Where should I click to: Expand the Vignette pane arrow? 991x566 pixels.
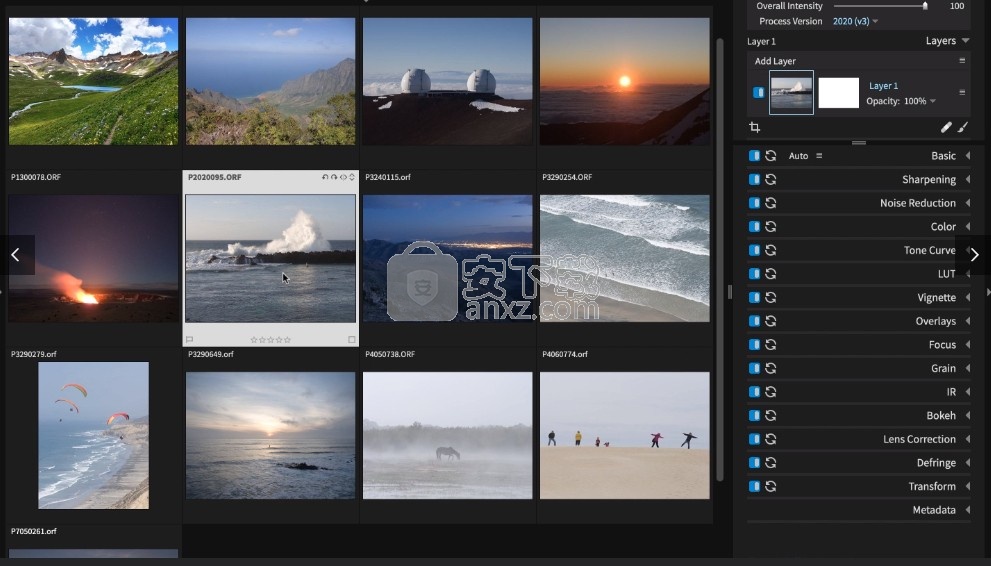point(968,298)
